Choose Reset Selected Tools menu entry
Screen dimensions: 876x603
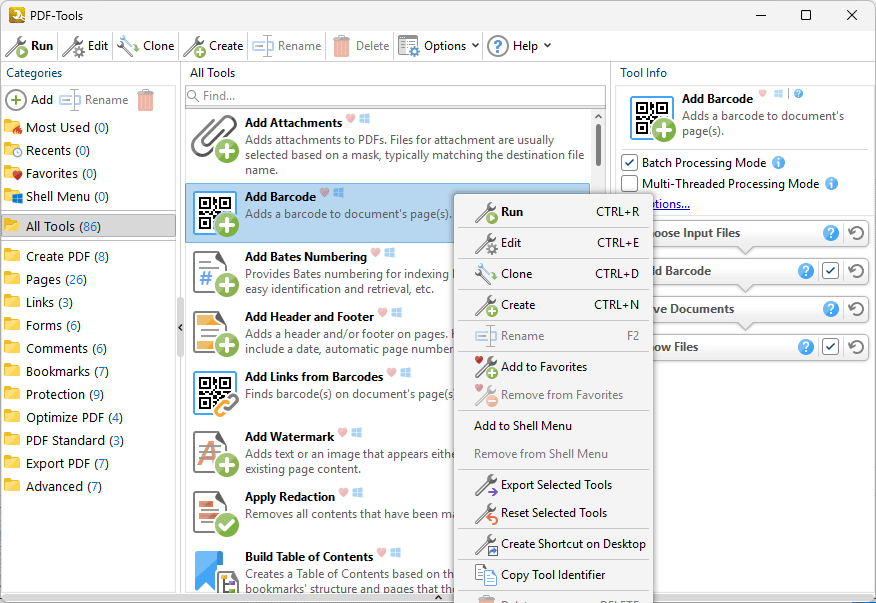(555, 513)
